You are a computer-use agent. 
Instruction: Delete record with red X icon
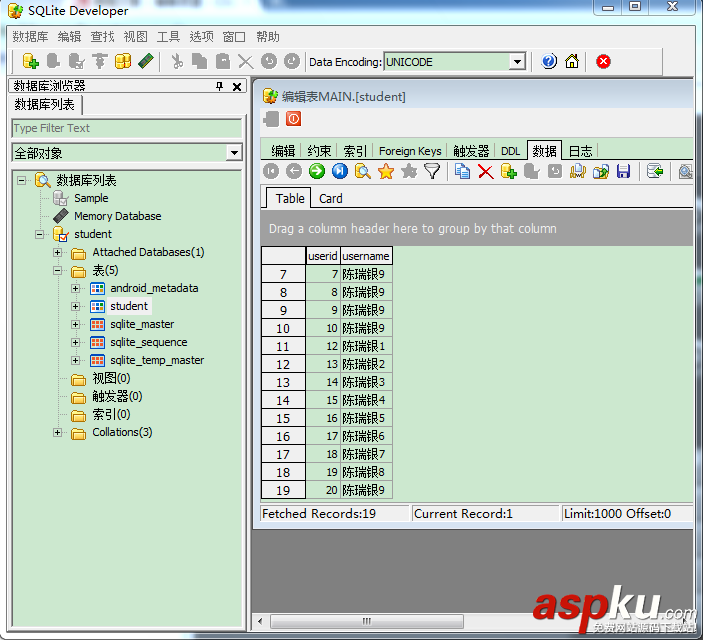point(486,171)
